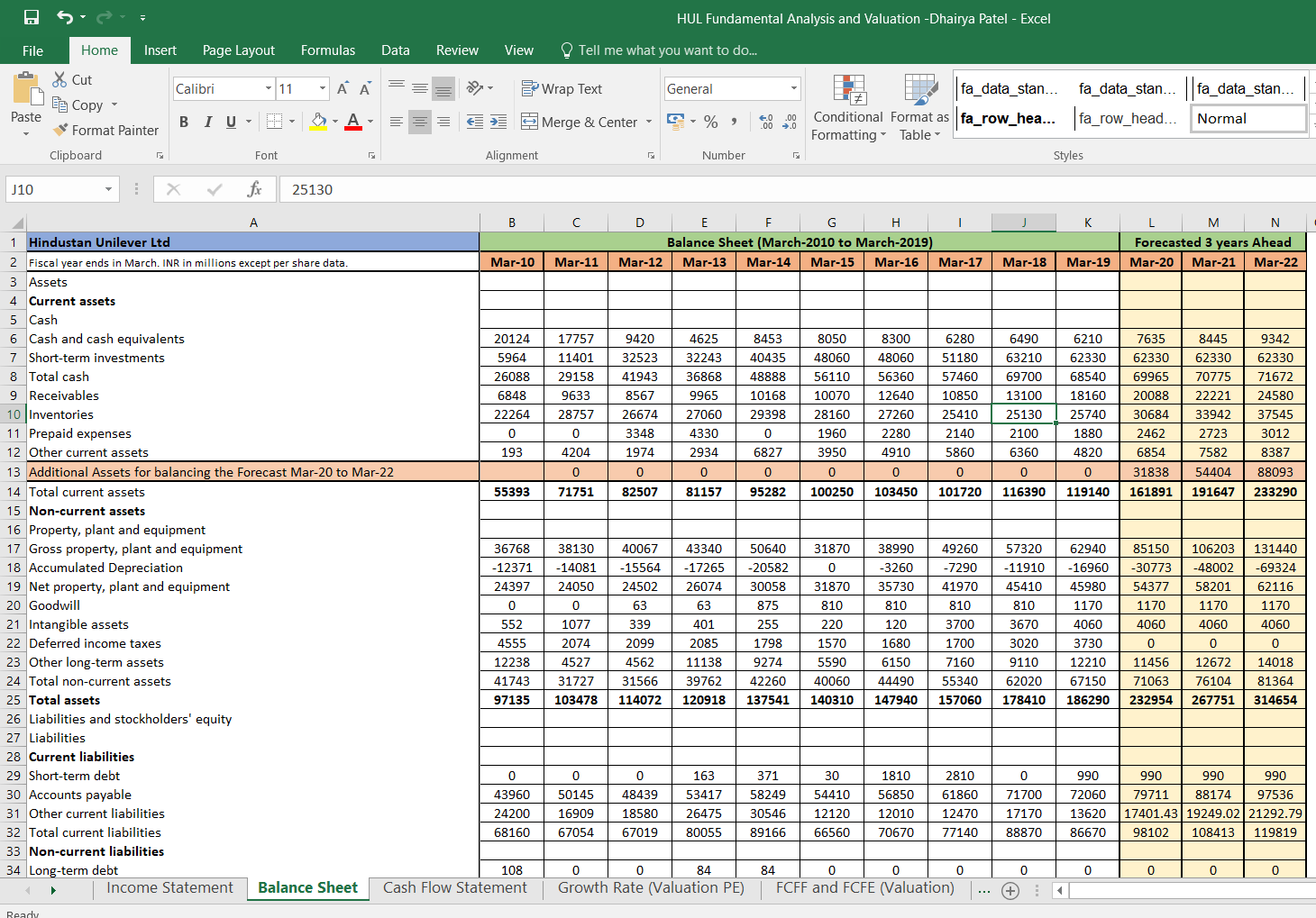Align cell text to the bottom
This screenshot has width=1316, height=918.
click(443, 88)
